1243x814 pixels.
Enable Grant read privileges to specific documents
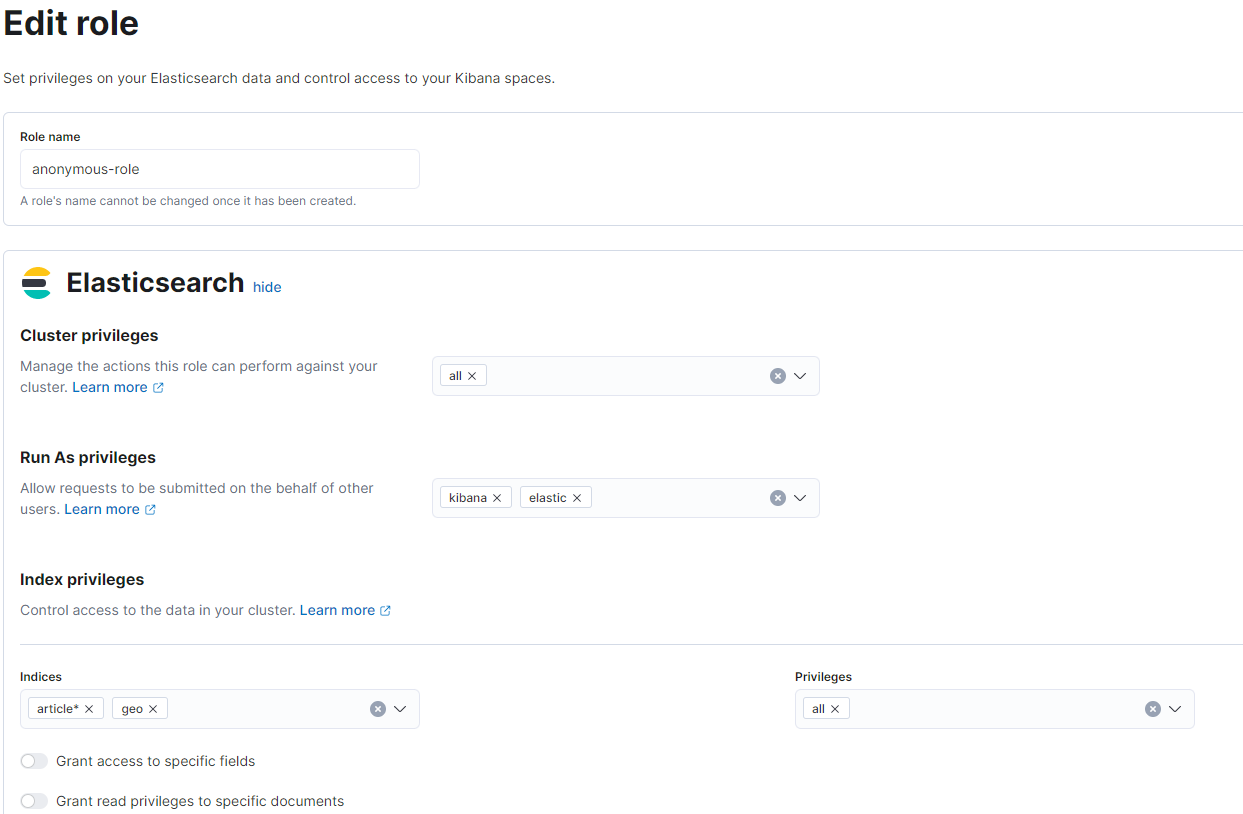pyautogui.click(x=34, y=801)
